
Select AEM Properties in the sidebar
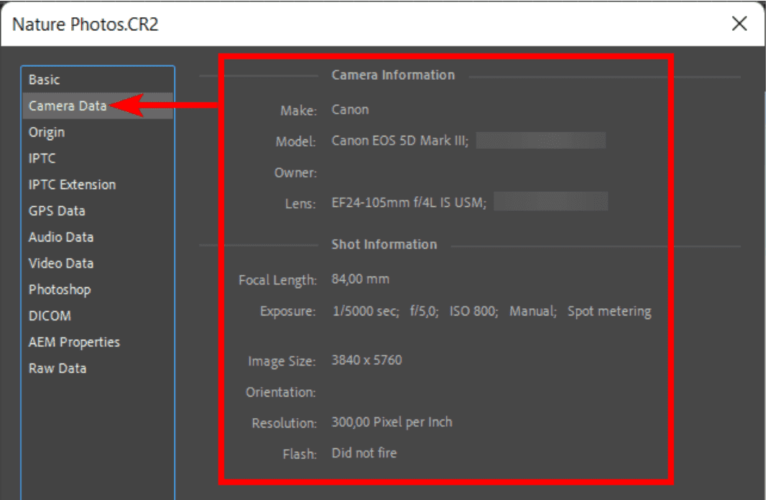(74, 342)
